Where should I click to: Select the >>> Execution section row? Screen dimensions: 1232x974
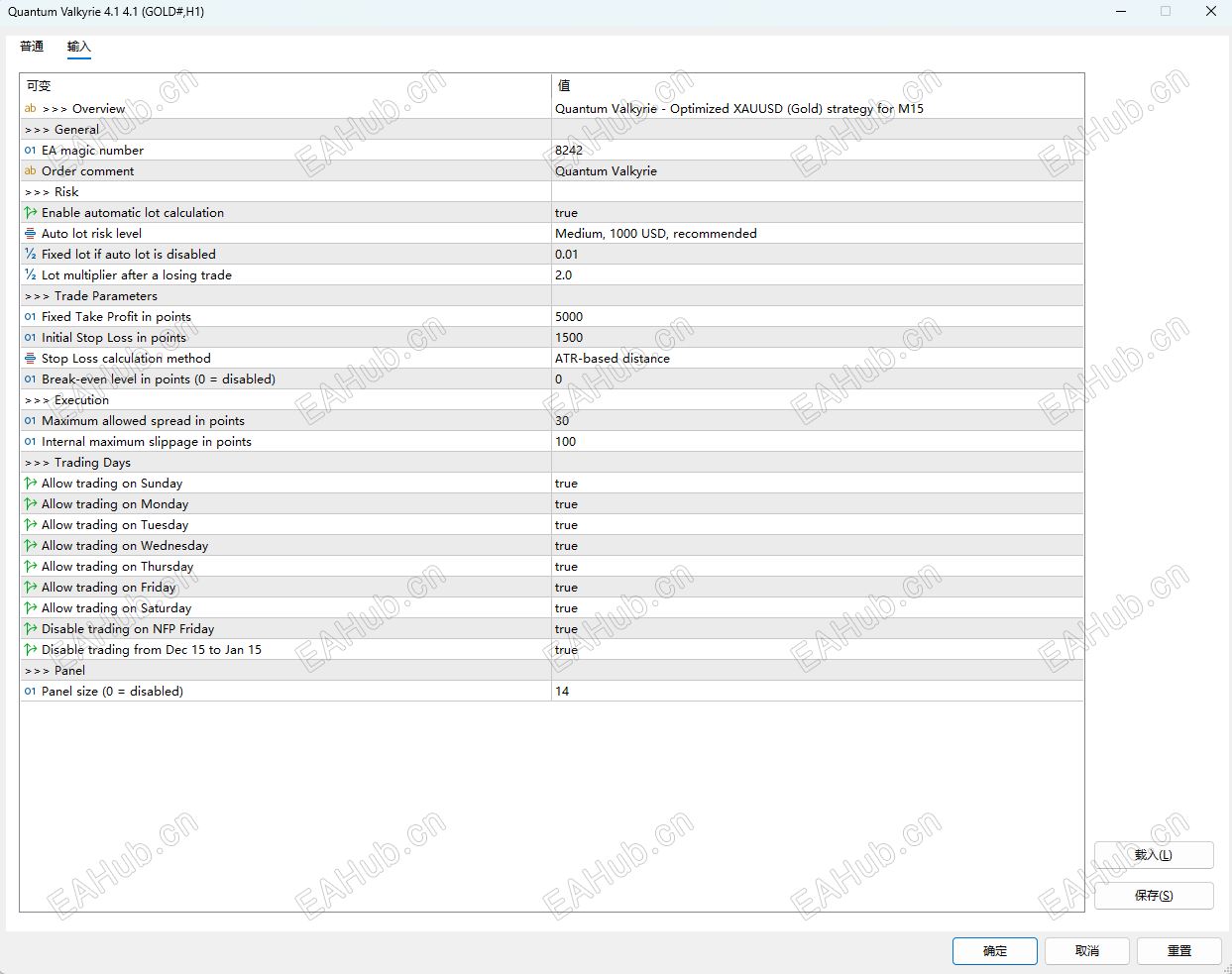coord(552,400)
